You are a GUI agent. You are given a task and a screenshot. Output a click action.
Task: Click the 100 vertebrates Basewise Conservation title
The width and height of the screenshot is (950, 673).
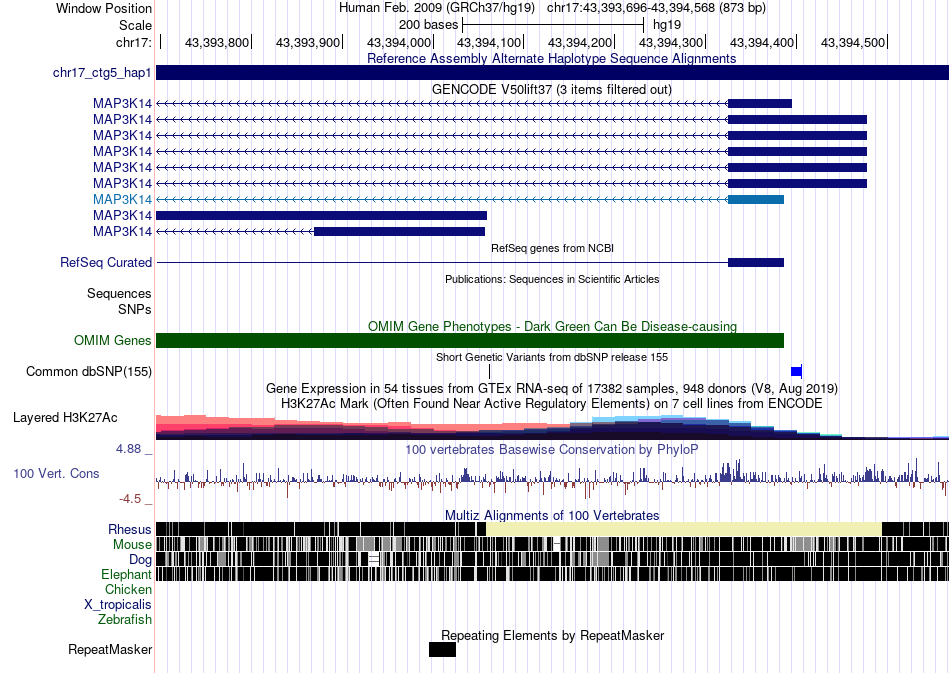[552, 449]
